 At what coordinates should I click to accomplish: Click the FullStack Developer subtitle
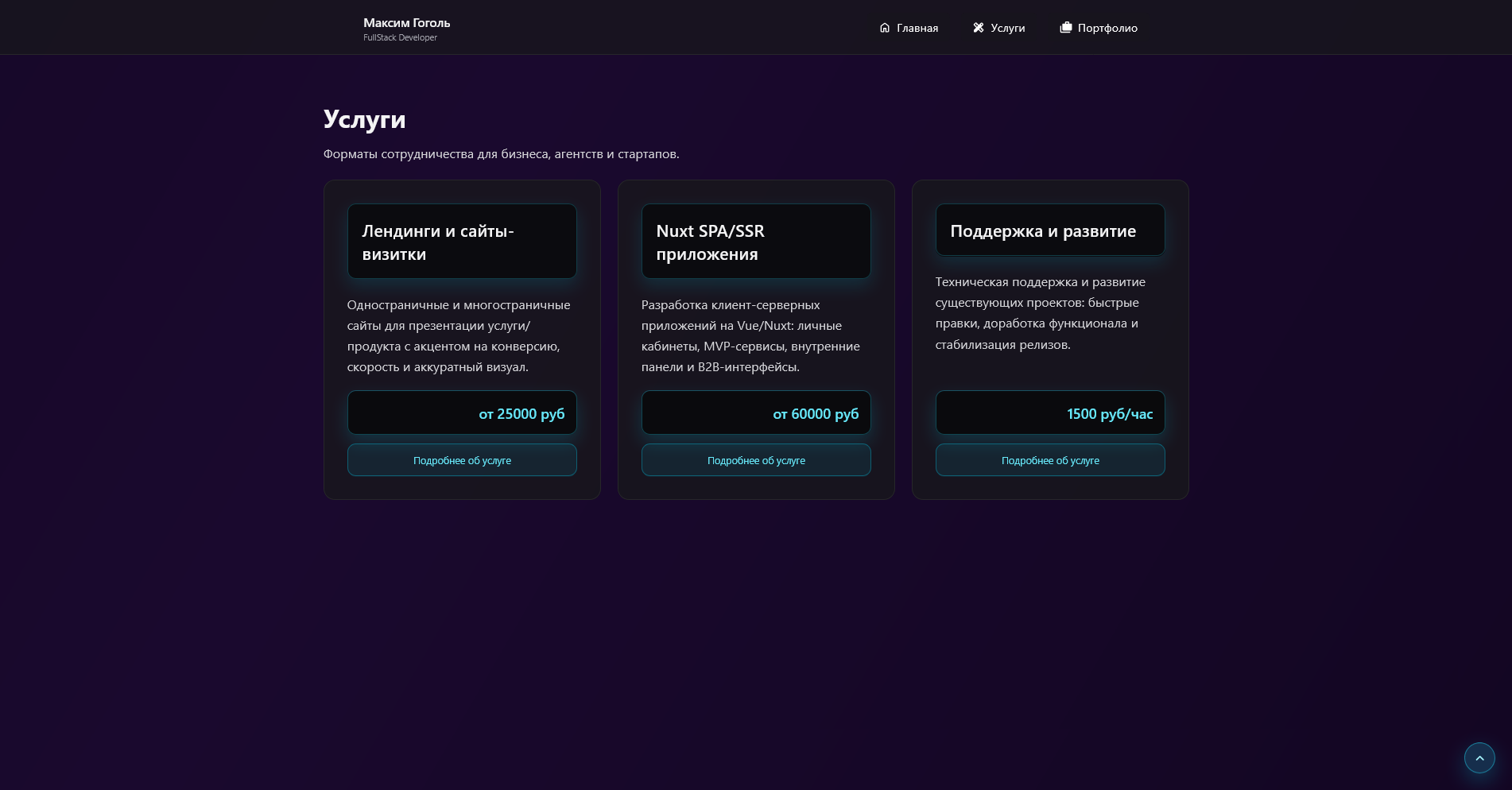tap(401, 37)
